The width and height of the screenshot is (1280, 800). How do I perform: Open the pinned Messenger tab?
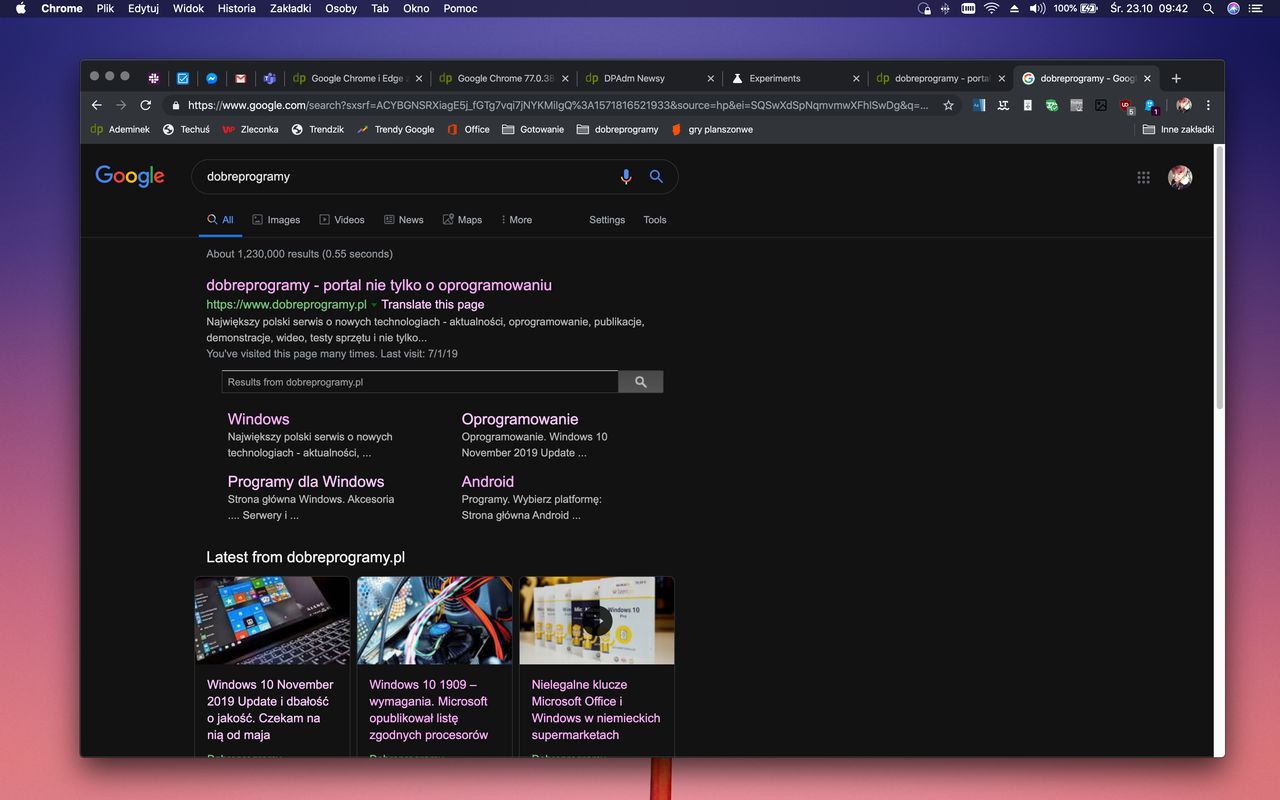pyautogui.click(x=212, y=78)
